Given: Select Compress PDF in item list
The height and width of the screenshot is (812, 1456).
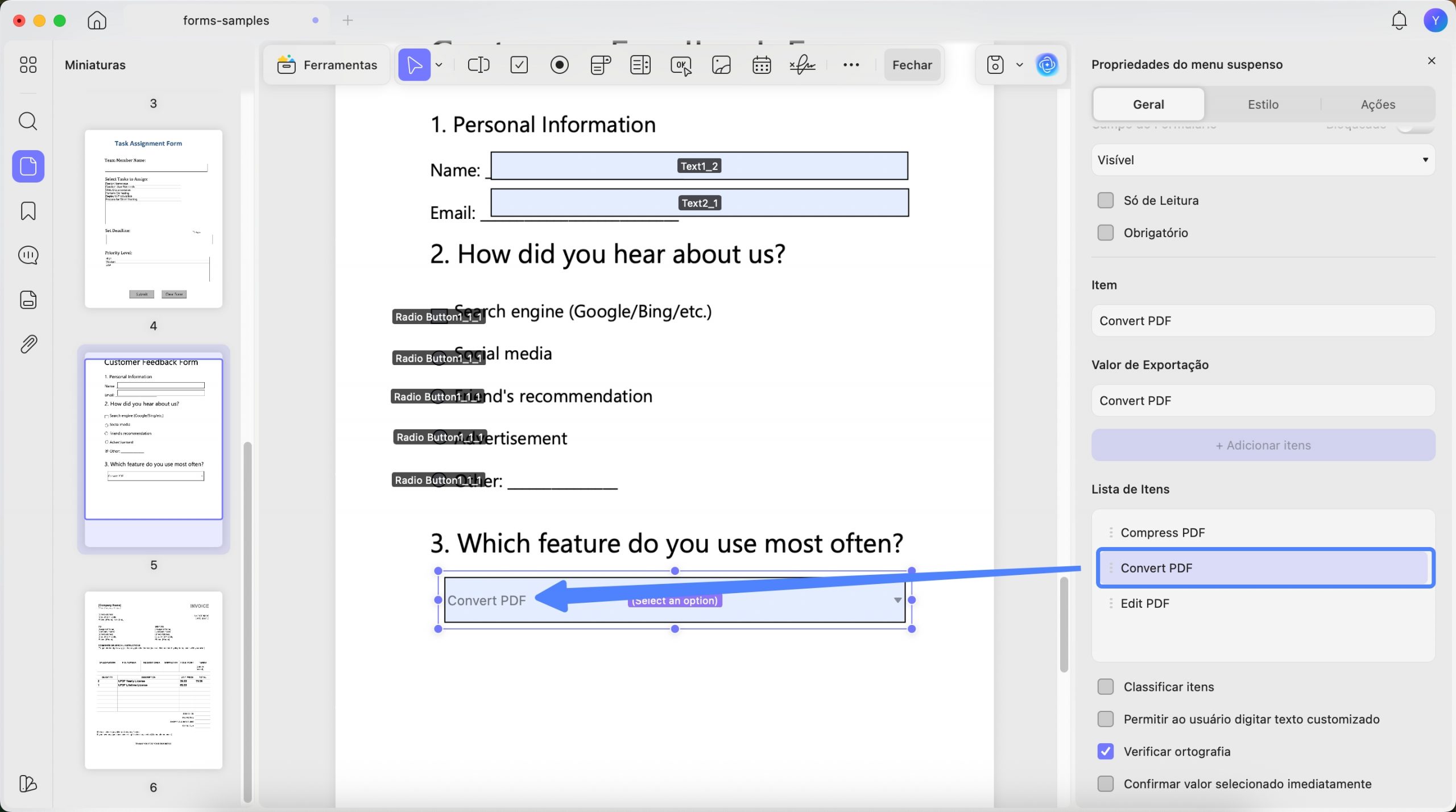Looking at the screenshot, I should click(1263, 532).
